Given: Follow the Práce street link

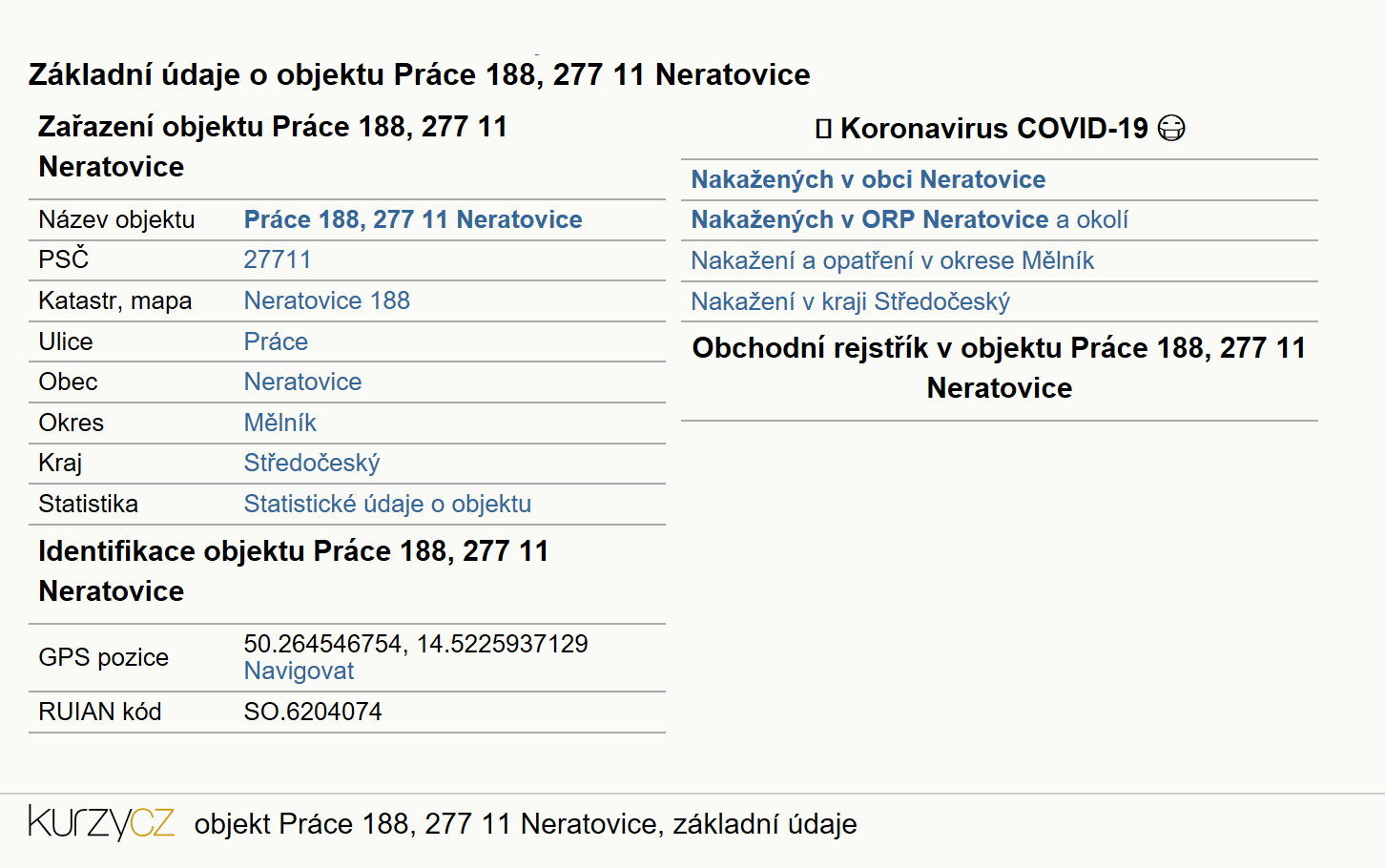Looking at the screenshot, I should tap(276, 341).
